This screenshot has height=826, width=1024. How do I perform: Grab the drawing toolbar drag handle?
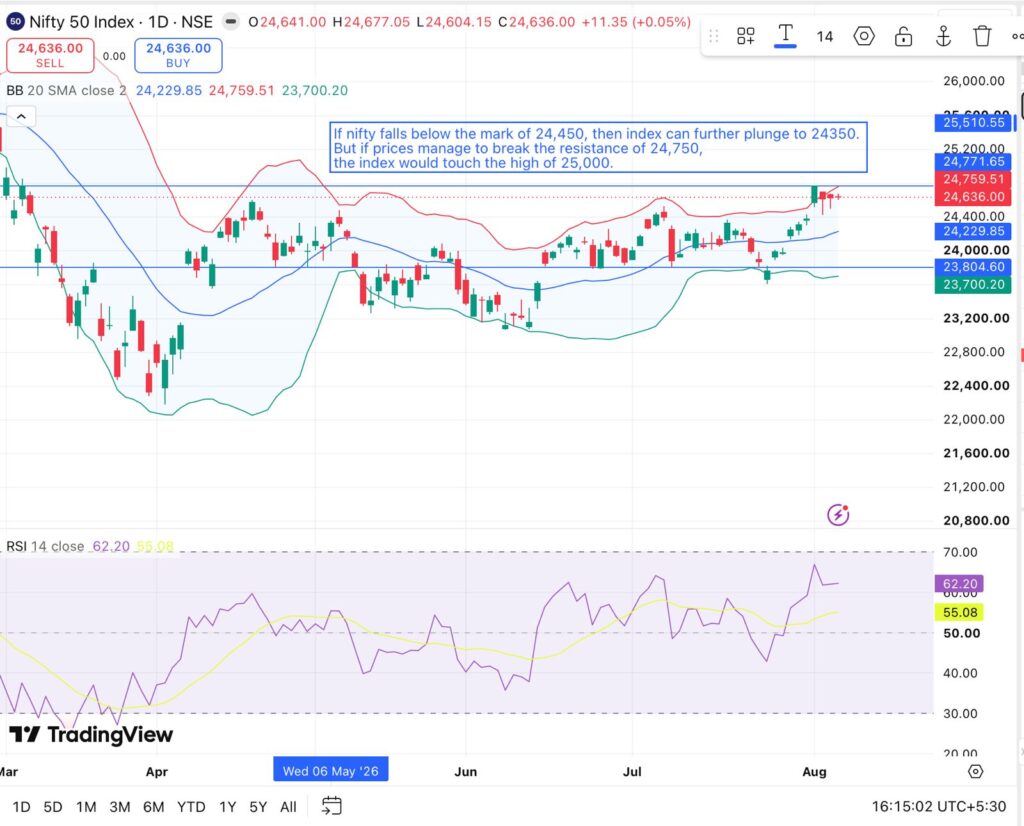[x=714, y=36]
